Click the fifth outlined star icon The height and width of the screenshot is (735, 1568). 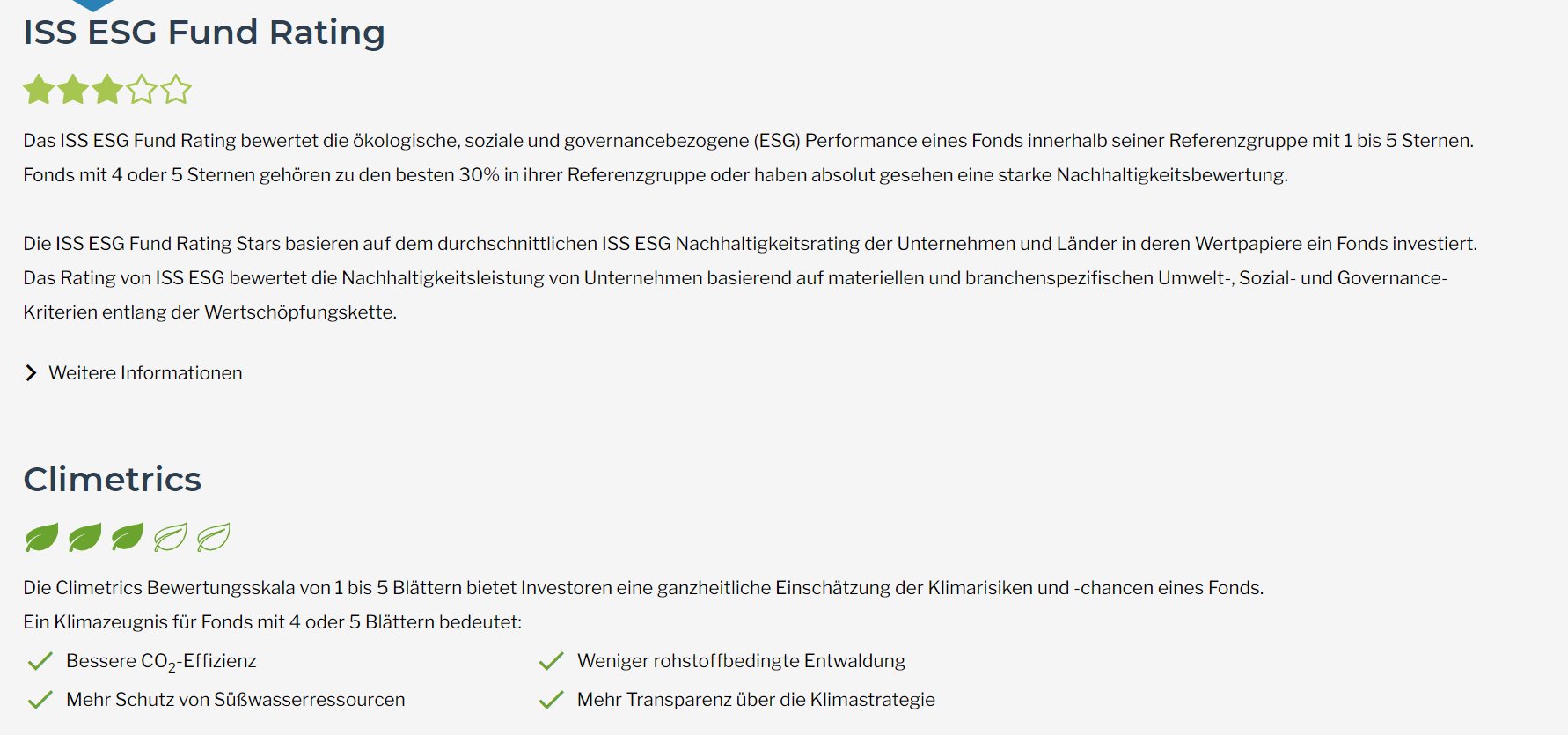click(175, 89)
